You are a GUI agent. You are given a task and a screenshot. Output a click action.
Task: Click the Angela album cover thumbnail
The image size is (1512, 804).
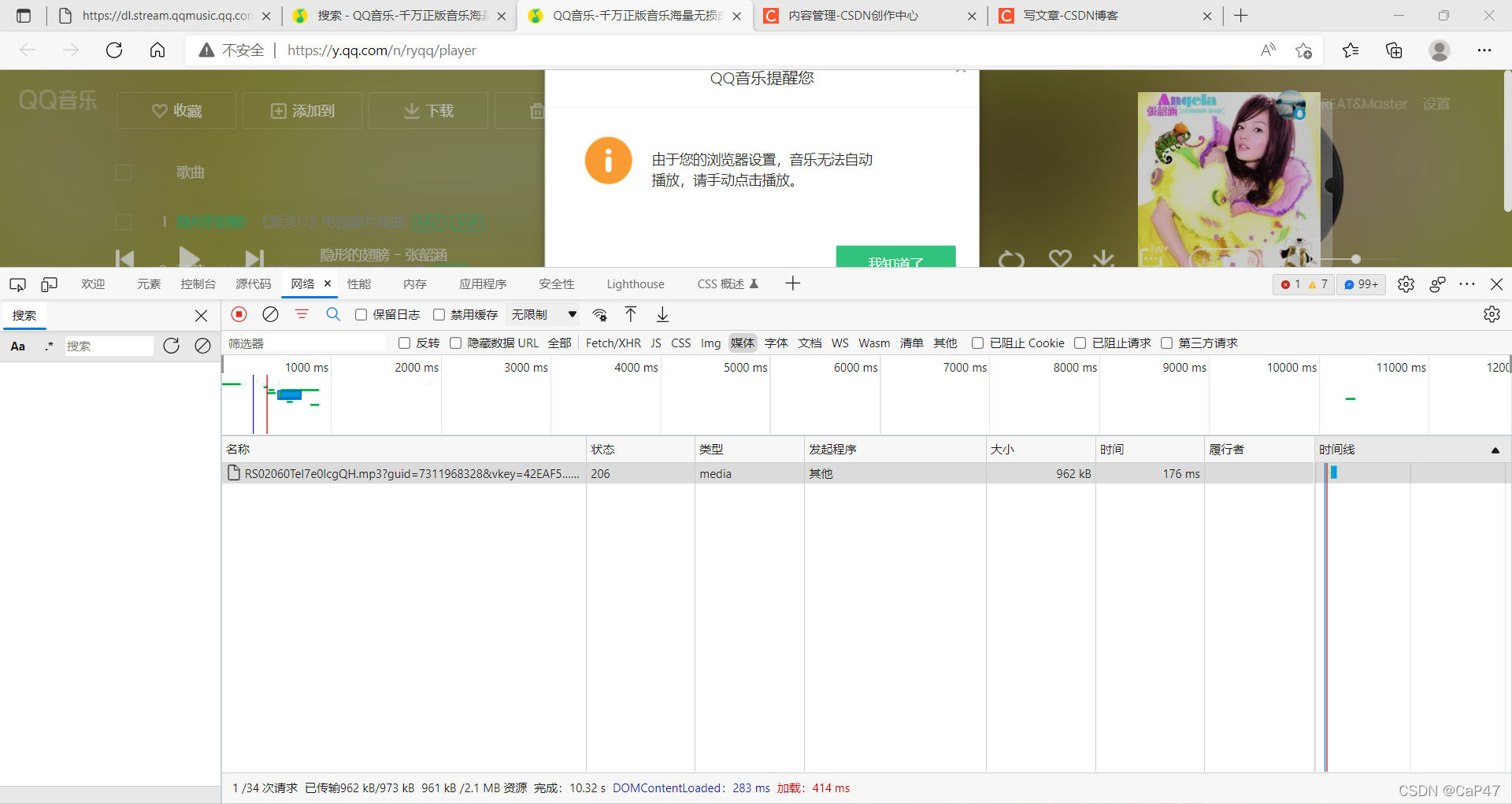(1228, 179)
